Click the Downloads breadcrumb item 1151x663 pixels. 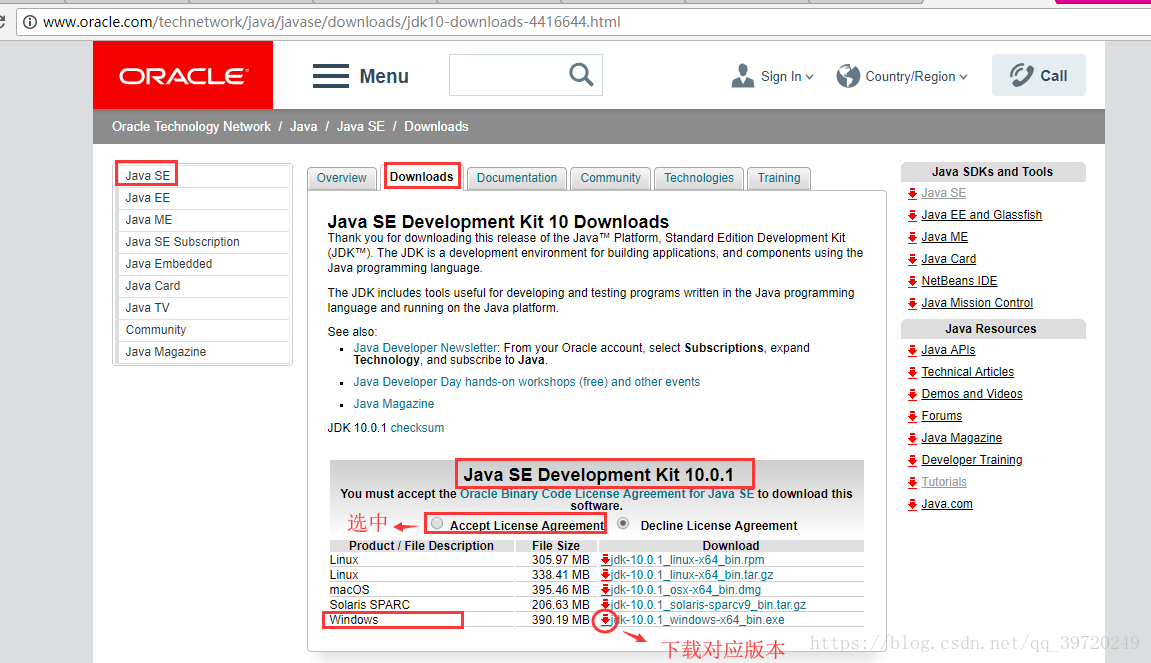pyautogui.click(x=436, y=126)
